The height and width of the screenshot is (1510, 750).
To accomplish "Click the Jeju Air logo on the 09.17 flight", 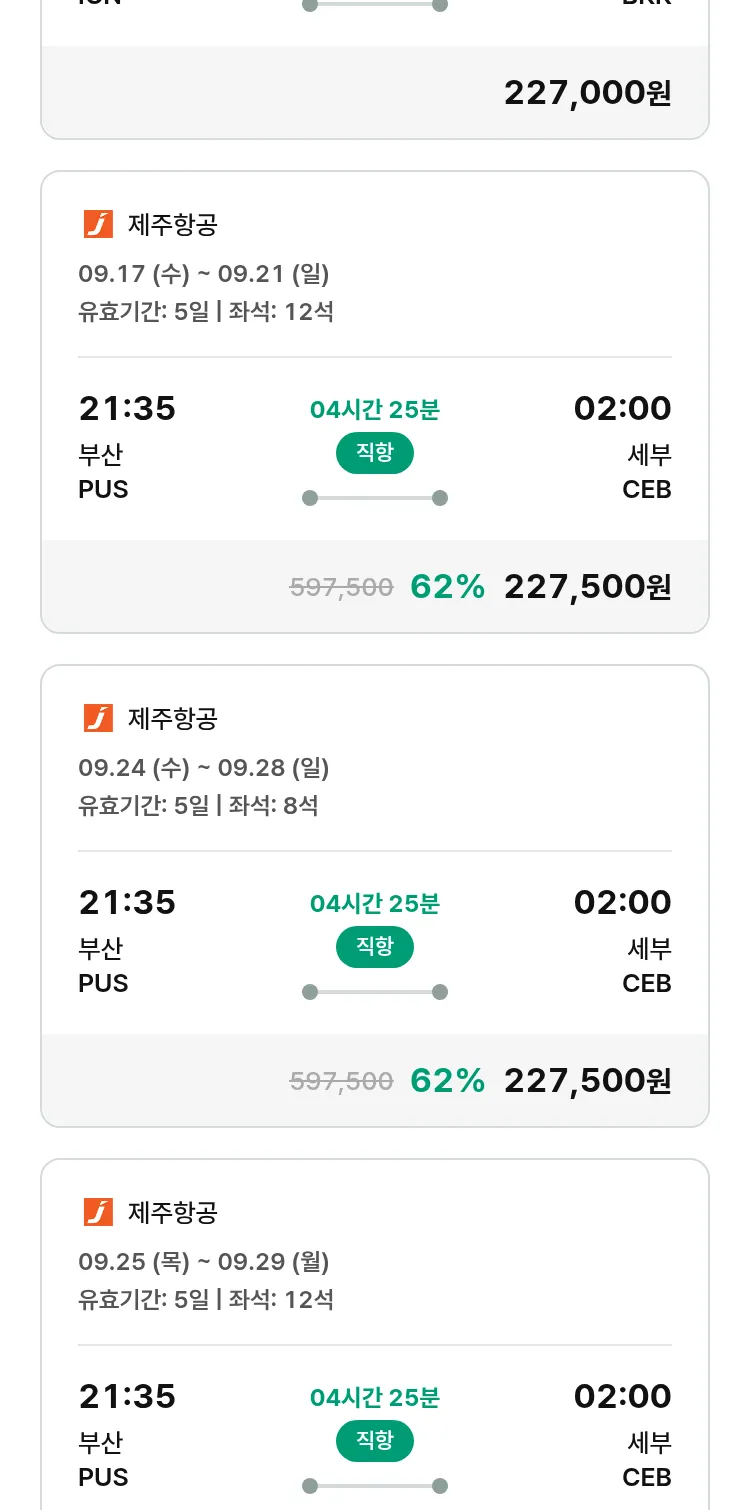I will 98,224.
